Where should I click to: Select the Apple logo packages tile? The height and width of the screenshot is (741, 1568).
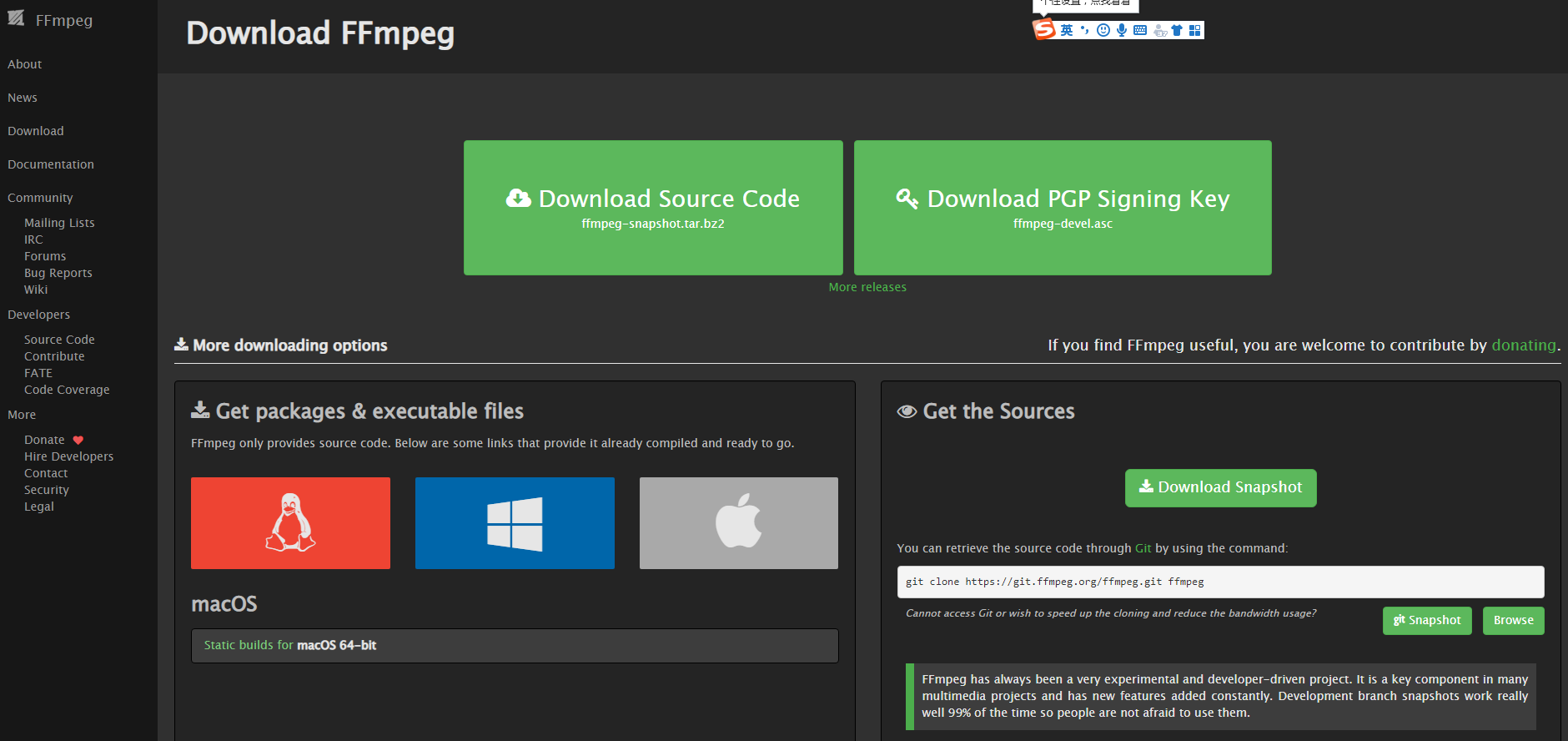739,523
